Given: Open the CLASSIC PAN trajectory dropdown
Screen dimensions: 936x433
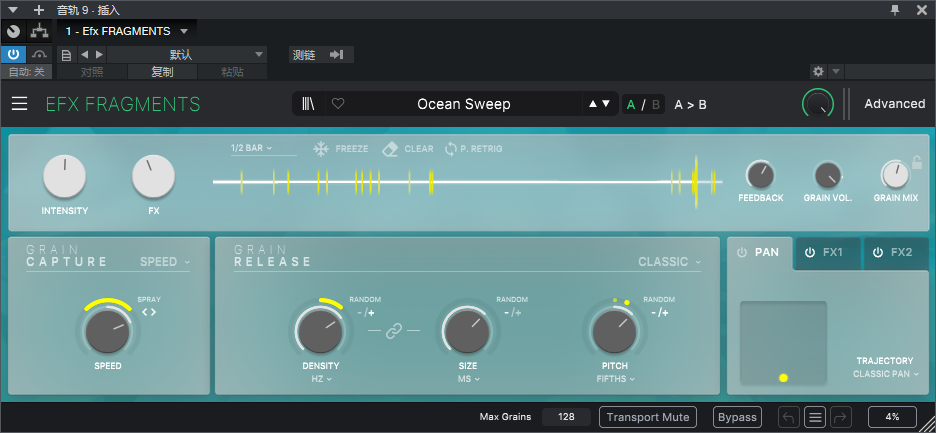Looking at the screenshot, I should pos(886,374).
